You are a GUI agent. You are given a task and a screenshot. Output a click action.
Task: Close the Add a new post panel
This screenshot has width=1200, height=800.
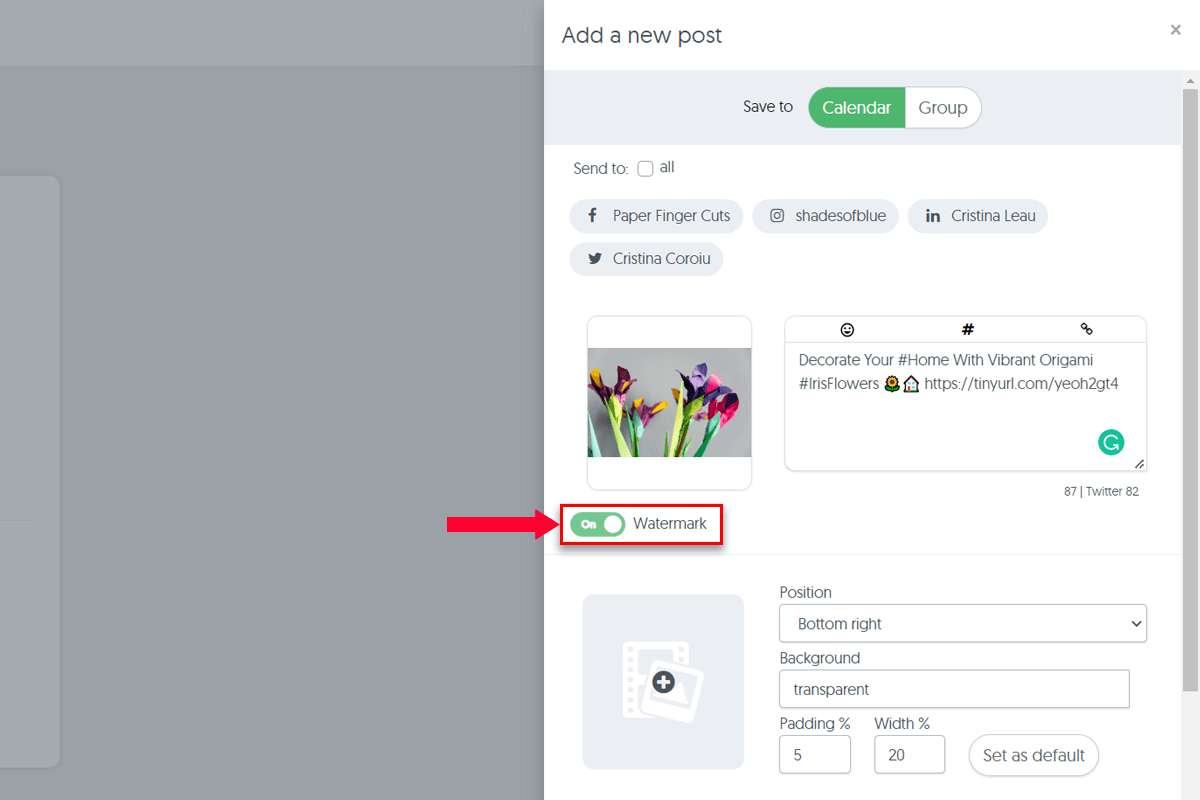tap(1176, 30)
